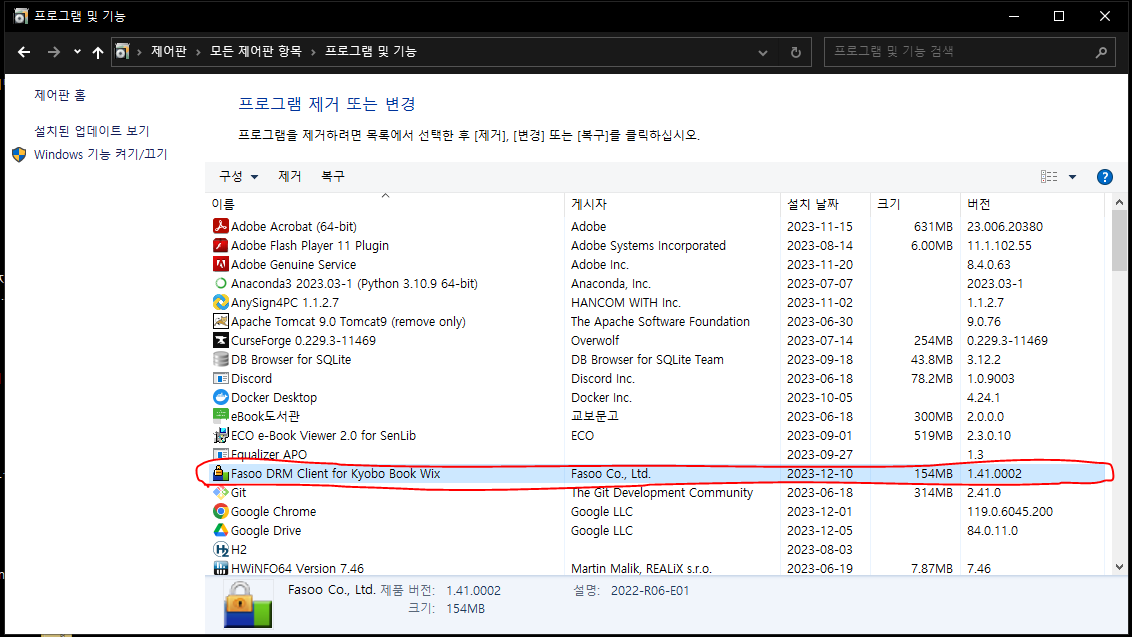Screen dimensions: 1132x637
Task: Click the 프로그램 및 기능 breadcrumb
Action: [370, 51]
